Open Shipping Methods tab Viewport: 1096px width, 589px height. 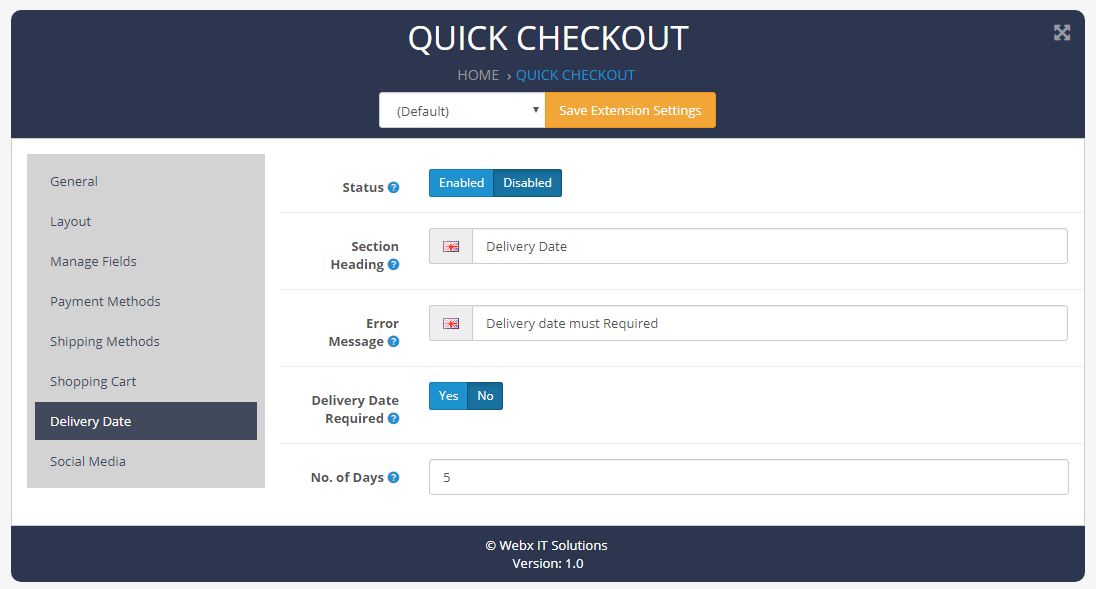146,341
